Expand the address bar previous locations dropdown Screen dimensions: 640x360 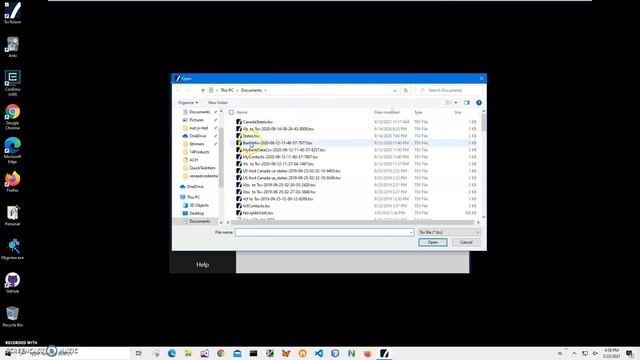(395, 90)
